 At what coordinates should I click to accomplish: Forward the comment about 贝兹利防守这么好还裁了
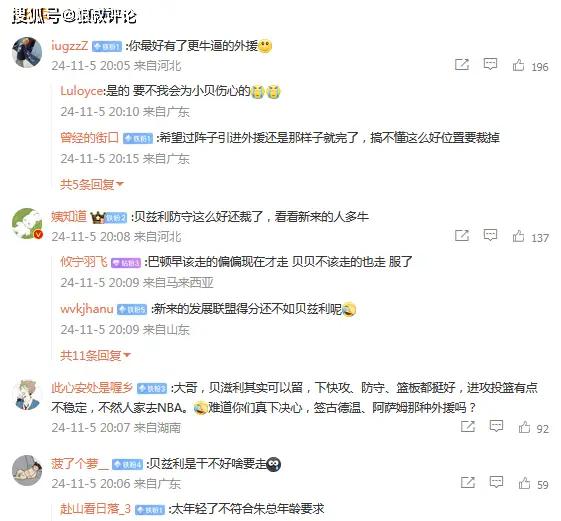(462, 235)
